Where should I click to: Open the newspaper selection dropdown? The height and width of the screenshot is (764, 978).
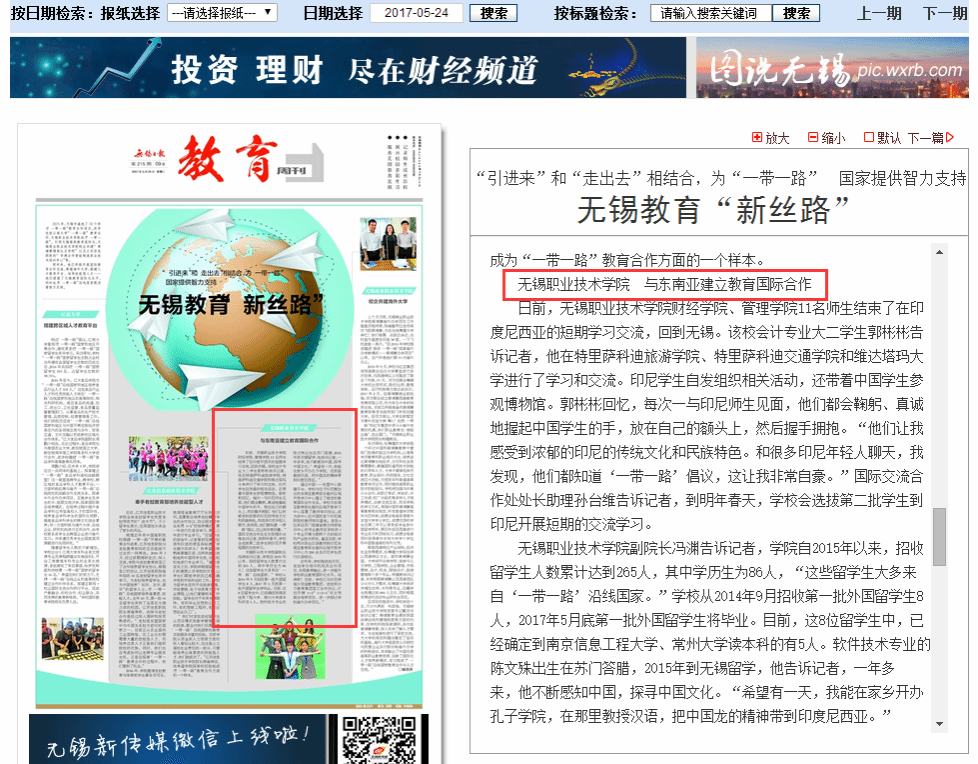[x=222, y=13]
